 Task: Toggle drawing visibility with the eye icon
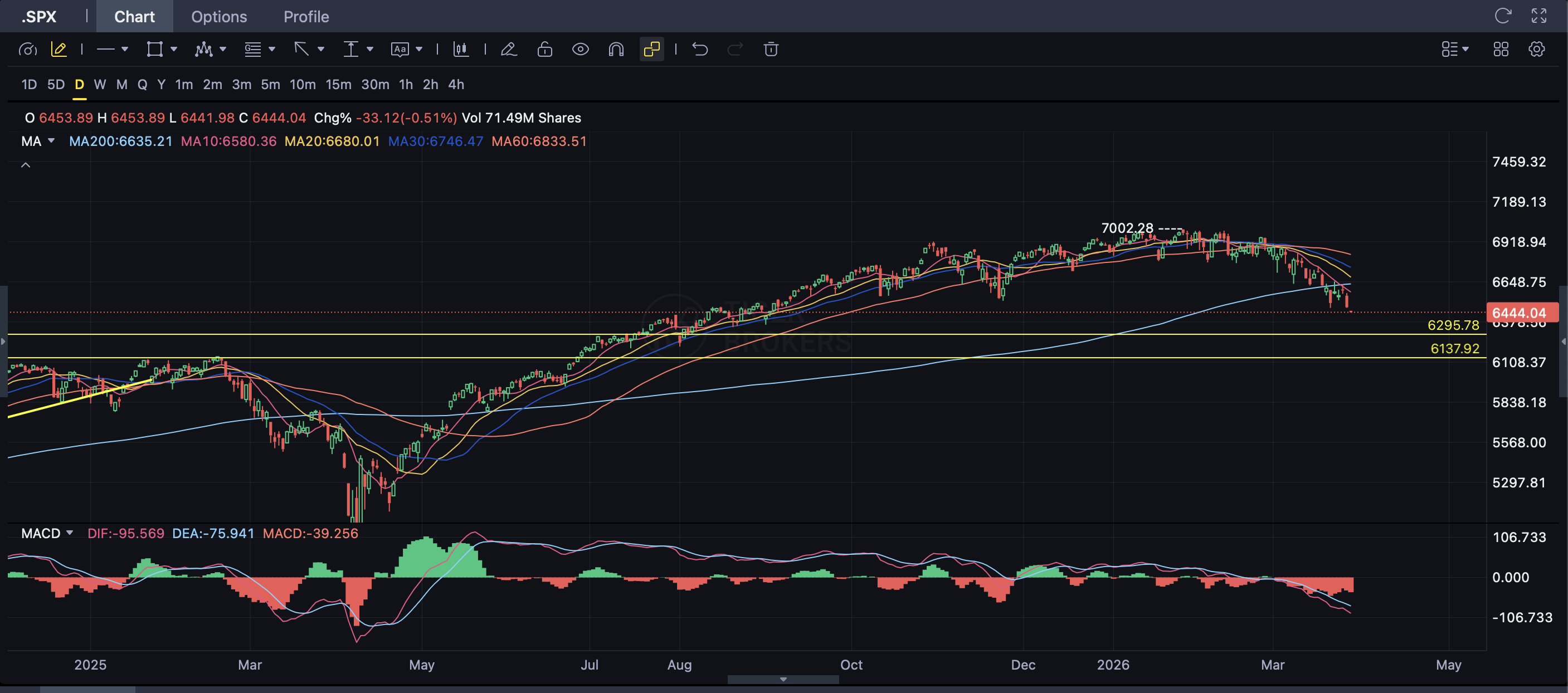coord(580,49)
